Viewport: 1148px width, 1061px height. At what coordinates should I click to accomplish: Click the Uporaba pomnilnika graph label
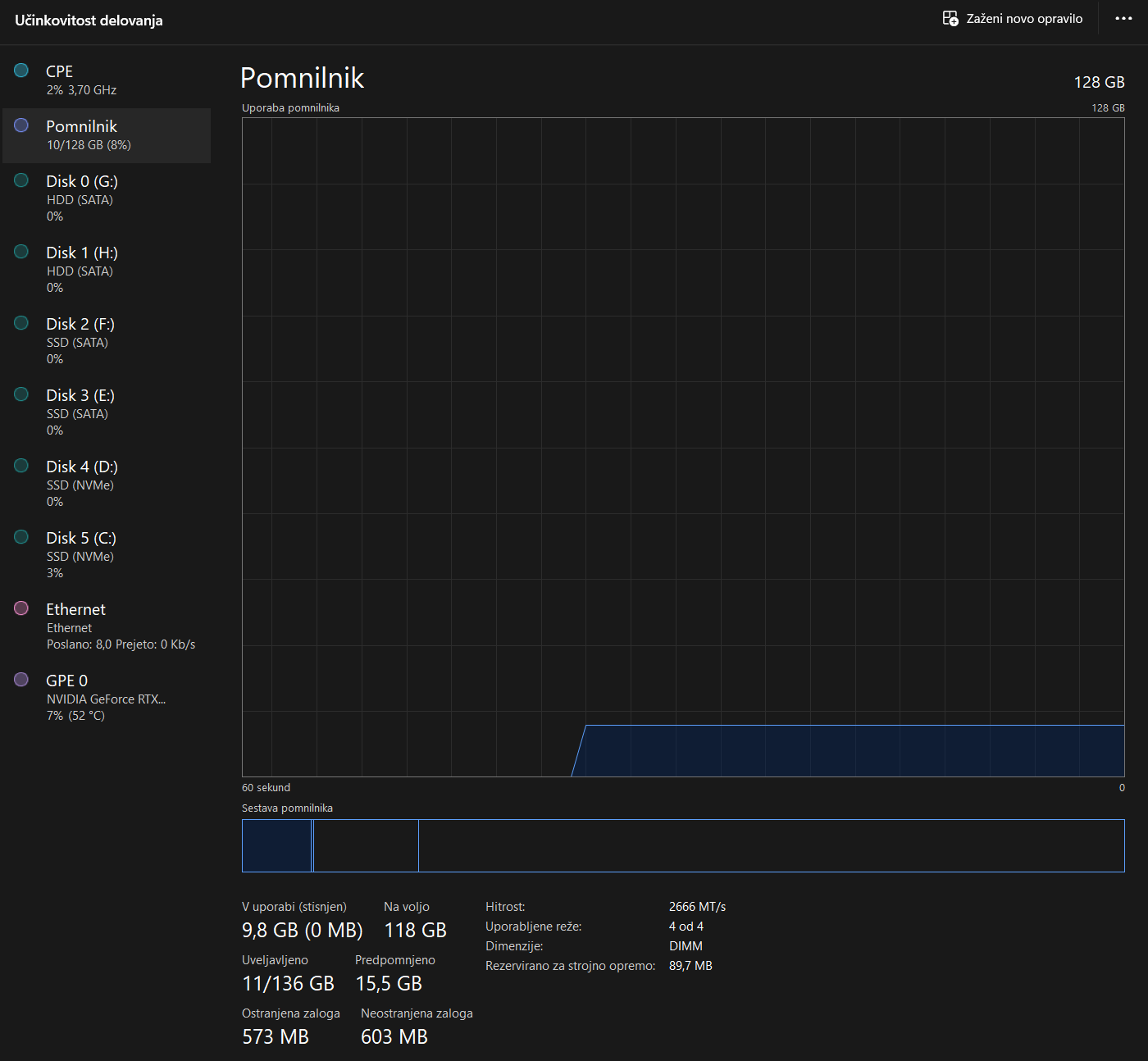(290, 107)
